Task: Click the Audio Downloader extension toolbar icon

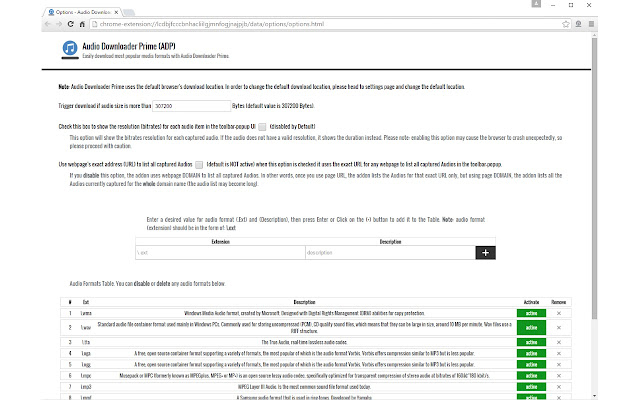Action: pos(578,24)
